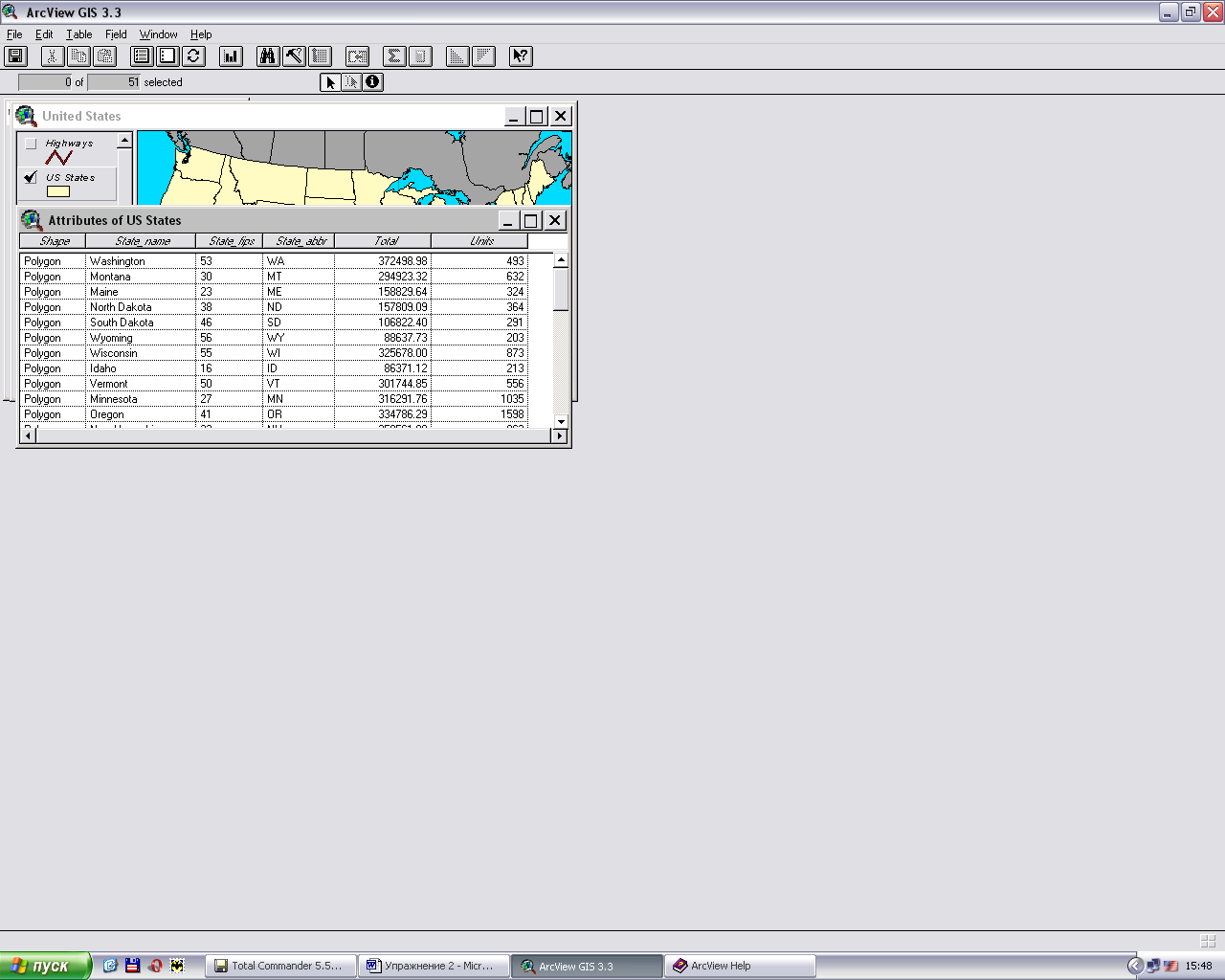
Task: Select the Montana state name cell
Action: point(141,277)
